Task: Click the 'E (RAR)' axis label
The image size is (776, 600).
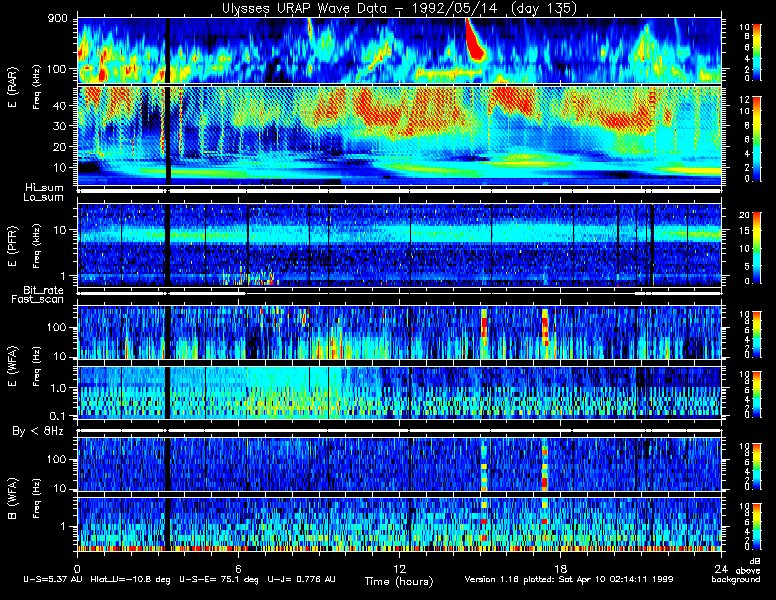Action: (12, 87)
